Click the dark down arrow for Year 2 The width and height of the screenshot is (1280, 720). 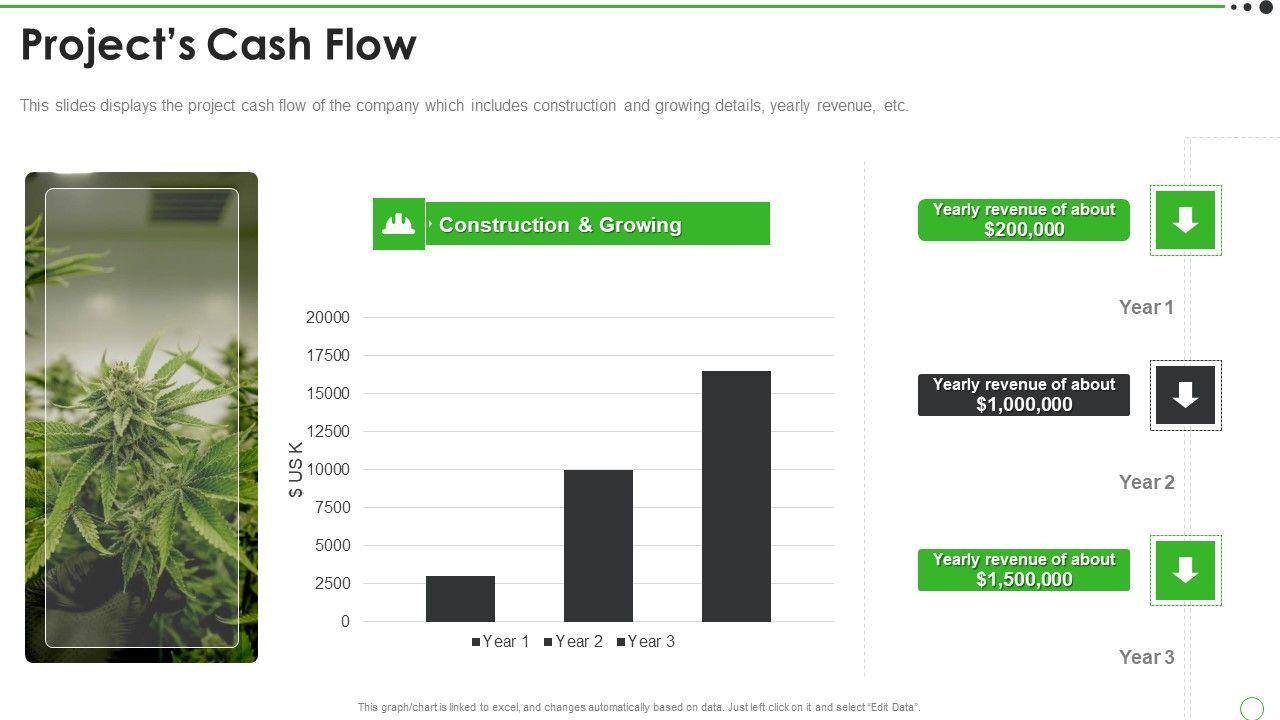[x=1185, y=395]
